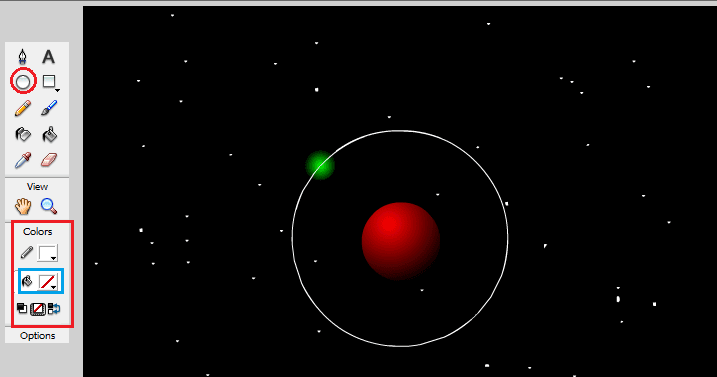The width and height of the screenshot is (717, 377).
Task: Click the Swap Colors button
Action: [54, 309]
